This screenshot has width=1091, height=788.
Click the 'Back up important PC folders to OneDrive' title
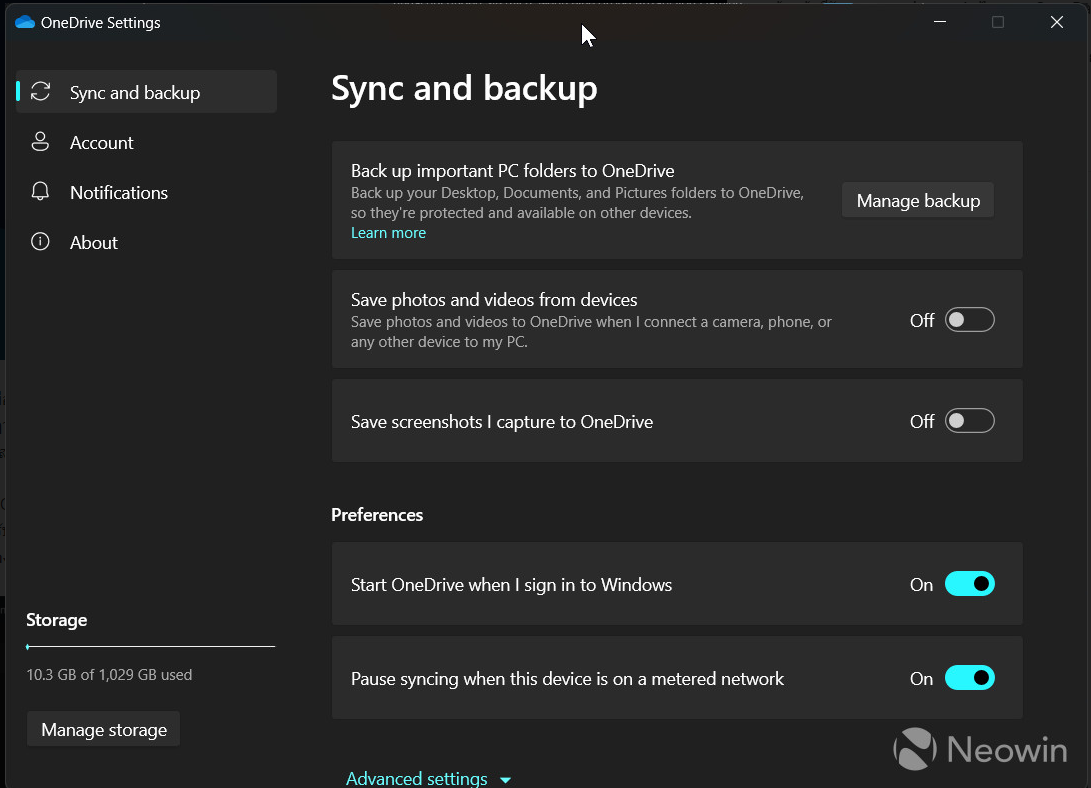tap(513, 170)
